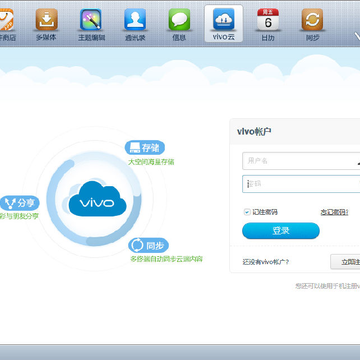Image resolution: width=360 pixels, height=360 pixels.
Task: Click the green caption under 同步 badge
Action: 166,259
